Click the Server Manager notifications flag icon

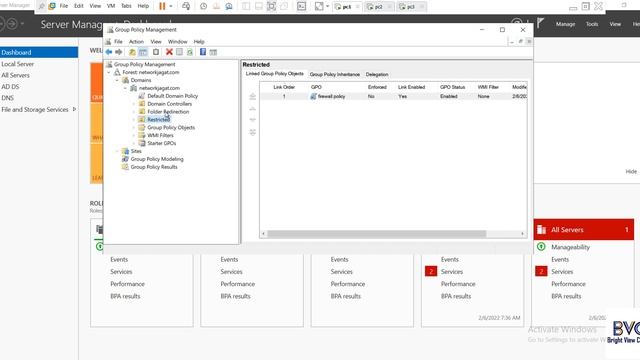(x=540, y=23)
